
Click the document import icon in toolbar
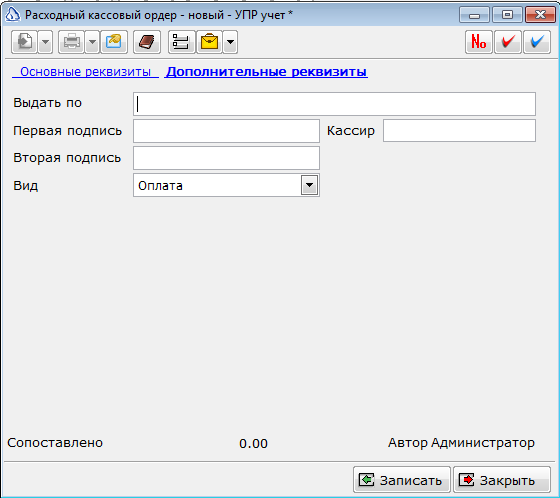(24, 42)
